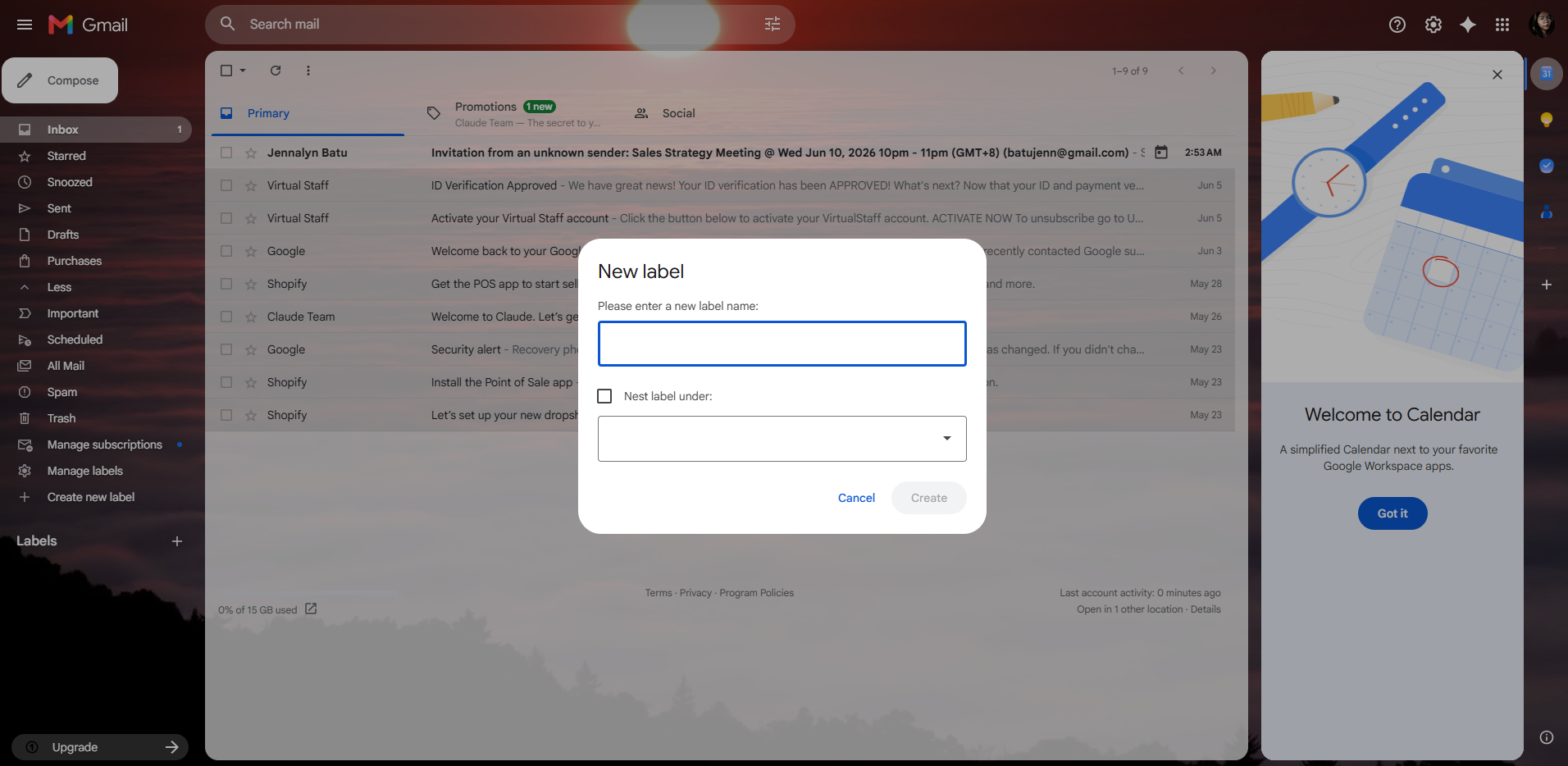Open the Tasks side panel icon

click(x=1547, y=166)
